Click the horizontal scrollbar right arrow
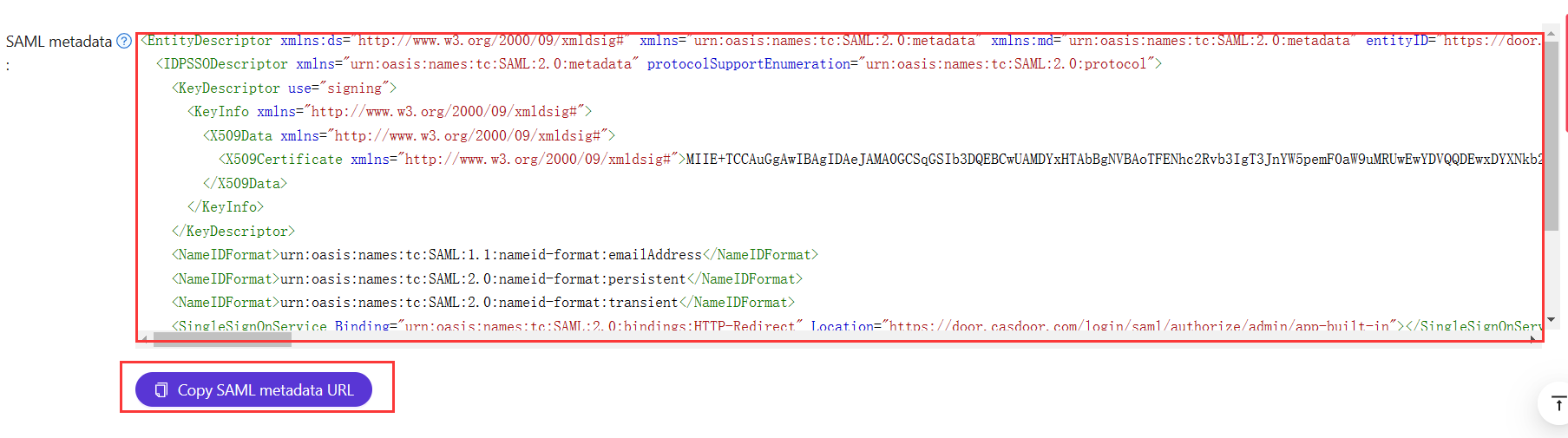The image size is (1568, 438). pyautogui.click(x=1533, y=337)
